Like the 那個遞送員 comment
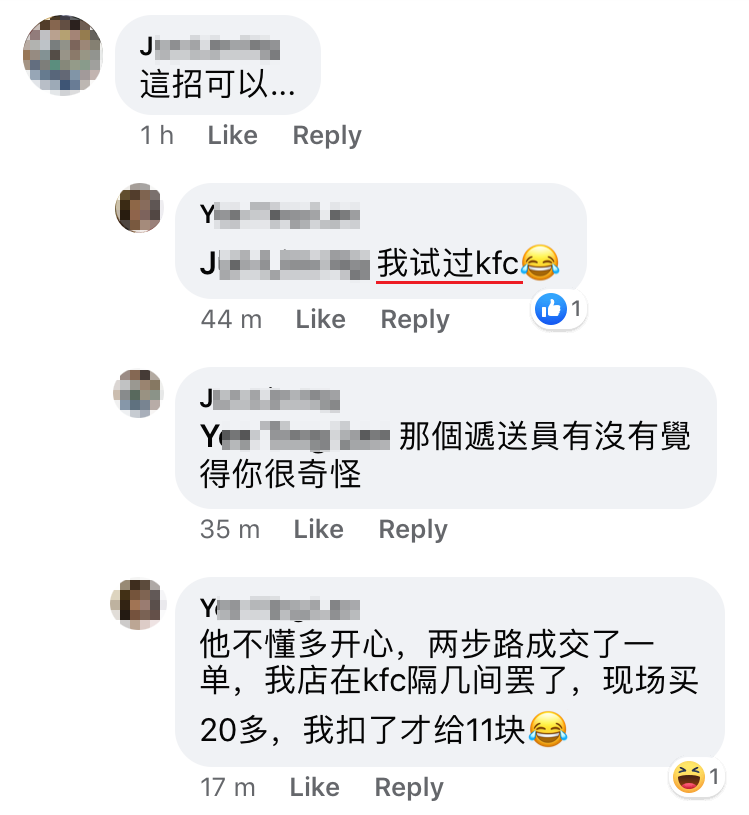 [319, 529]
